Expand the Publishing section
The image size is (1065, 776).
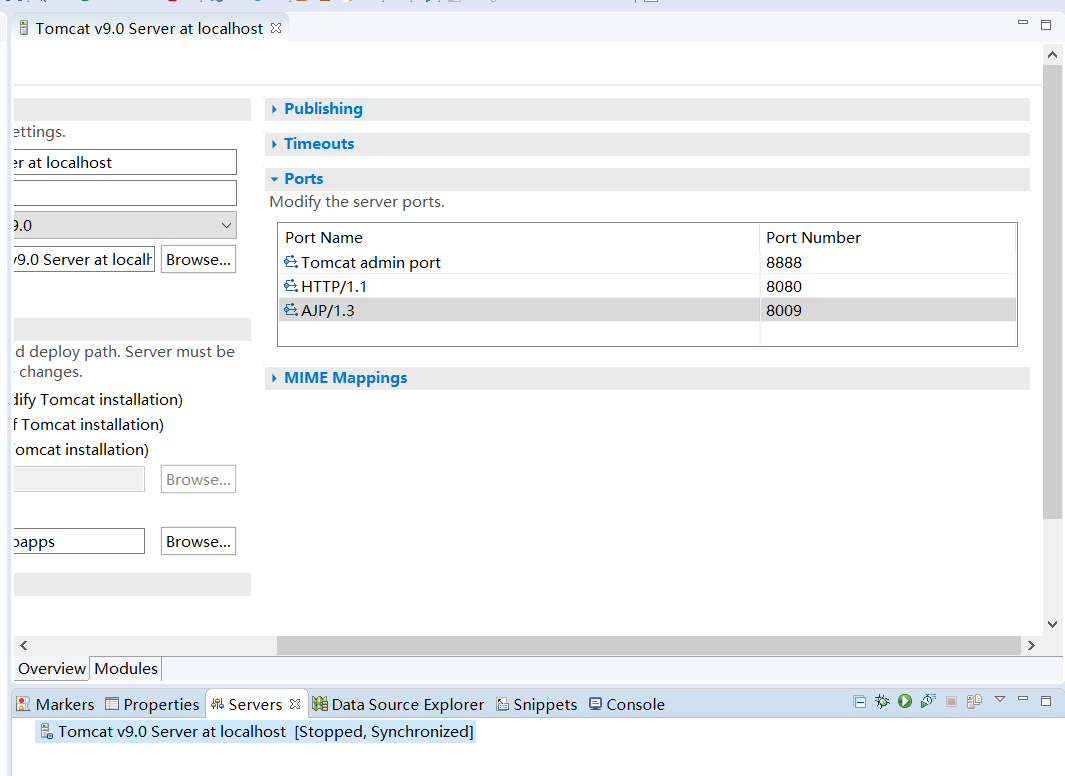click(274, 109)
